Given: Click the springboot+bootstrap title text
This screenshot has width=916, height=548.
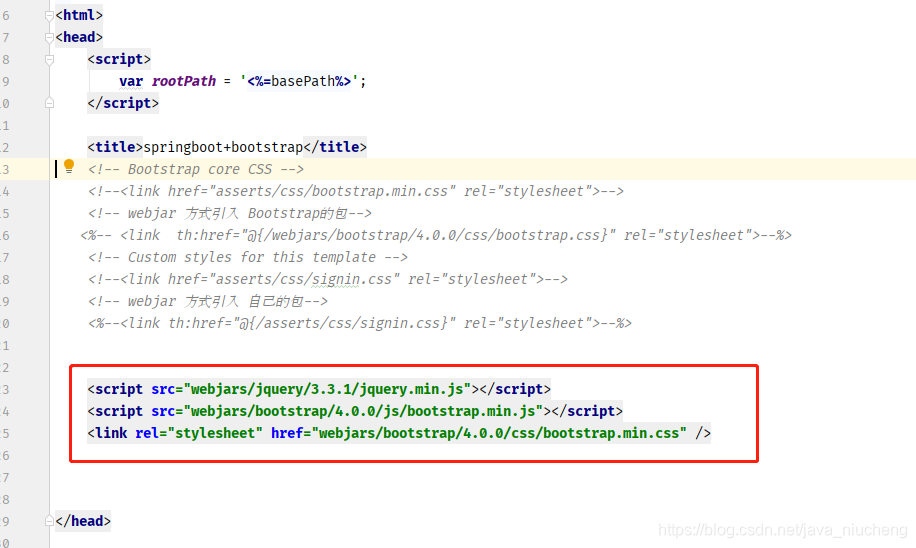Looking at the screenshot, I should (x=223, y=147).
